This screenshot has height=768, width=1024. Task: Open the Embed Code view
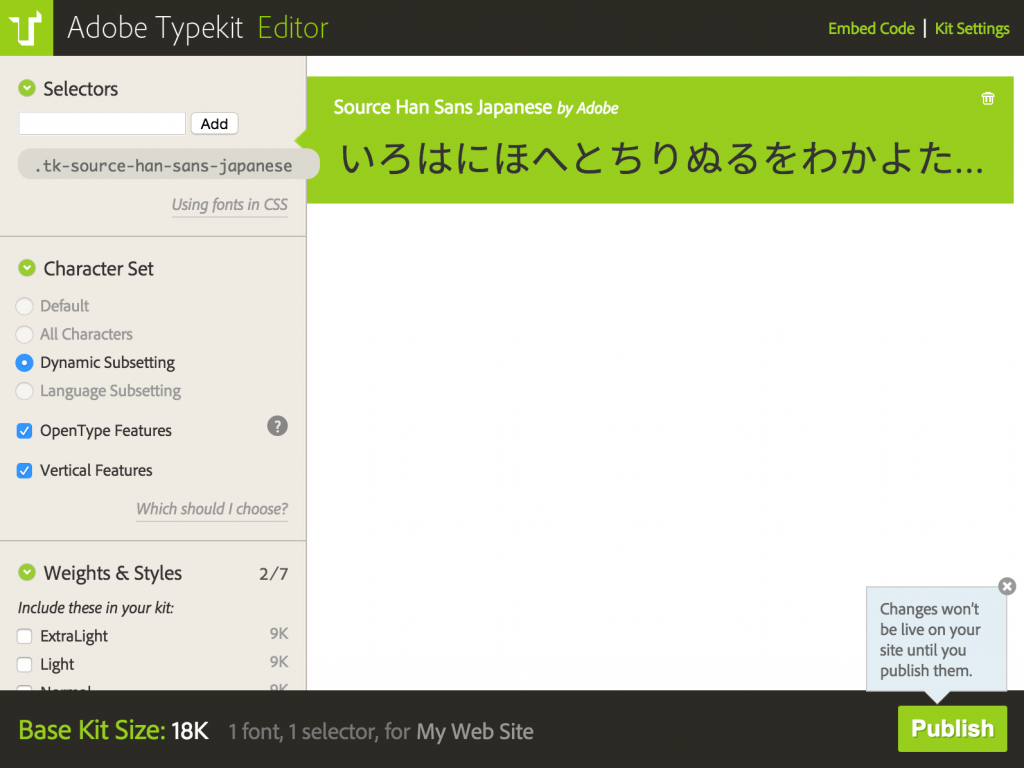pos(870,28)
